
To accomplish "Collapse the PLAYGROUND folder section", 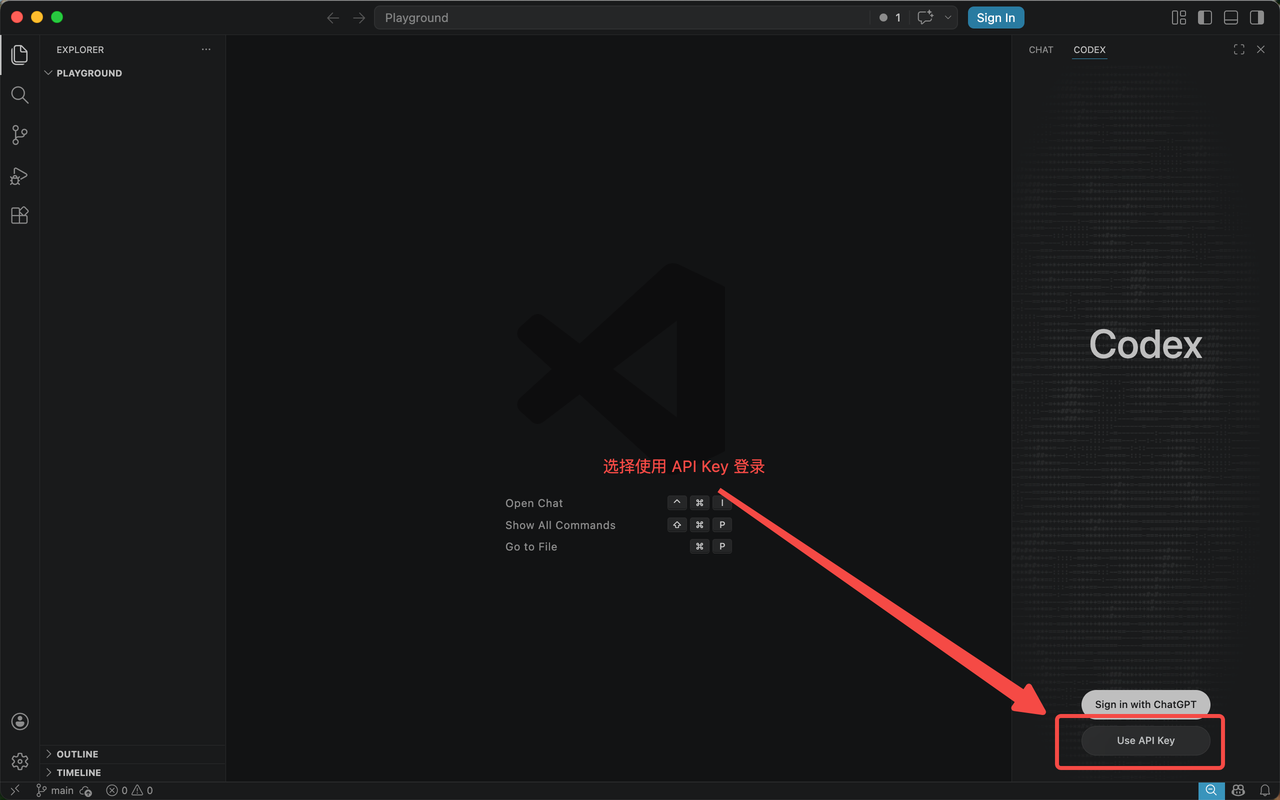I will (x=133, y=73).
